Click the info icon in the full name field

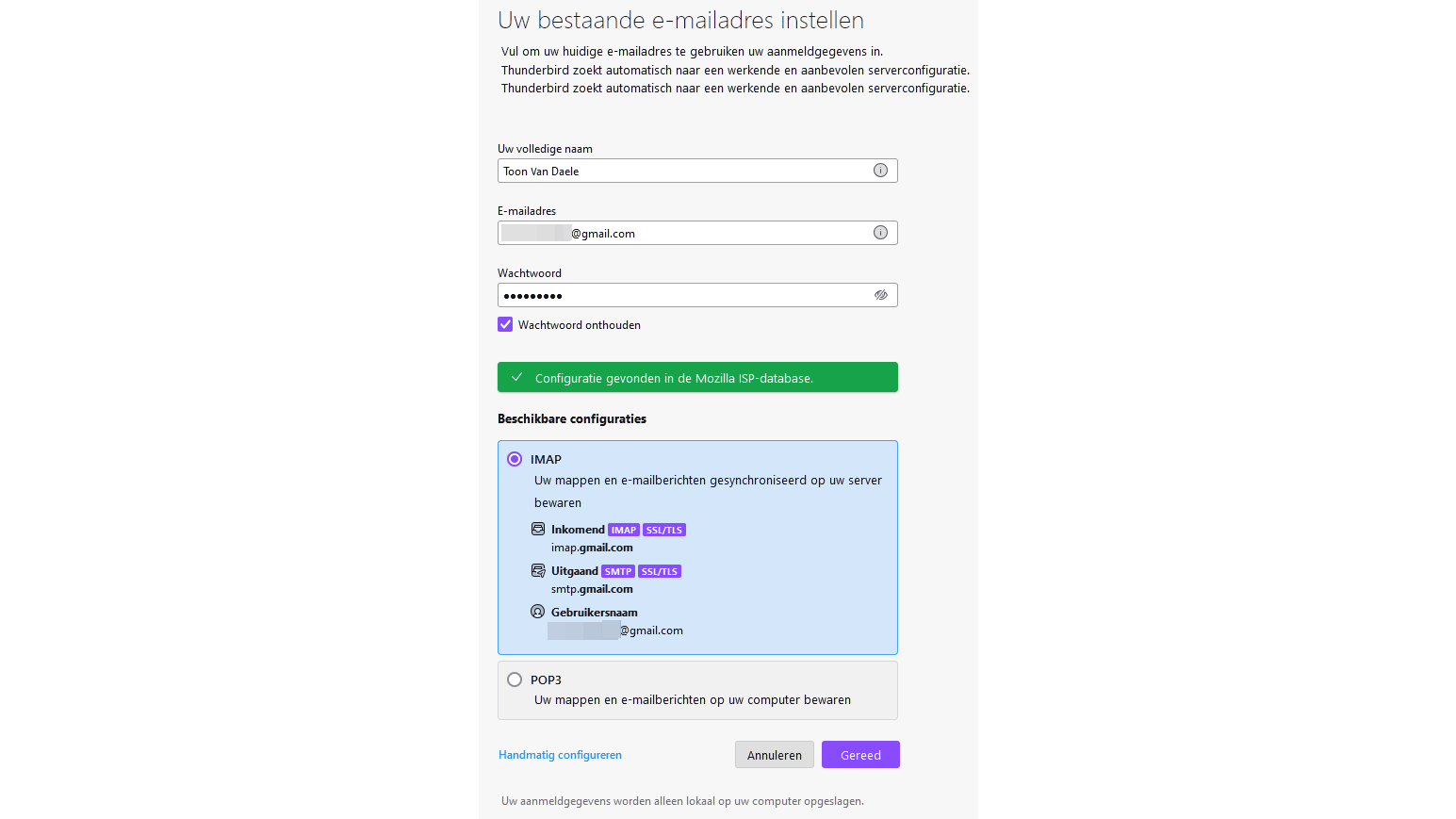pos(880,171)
